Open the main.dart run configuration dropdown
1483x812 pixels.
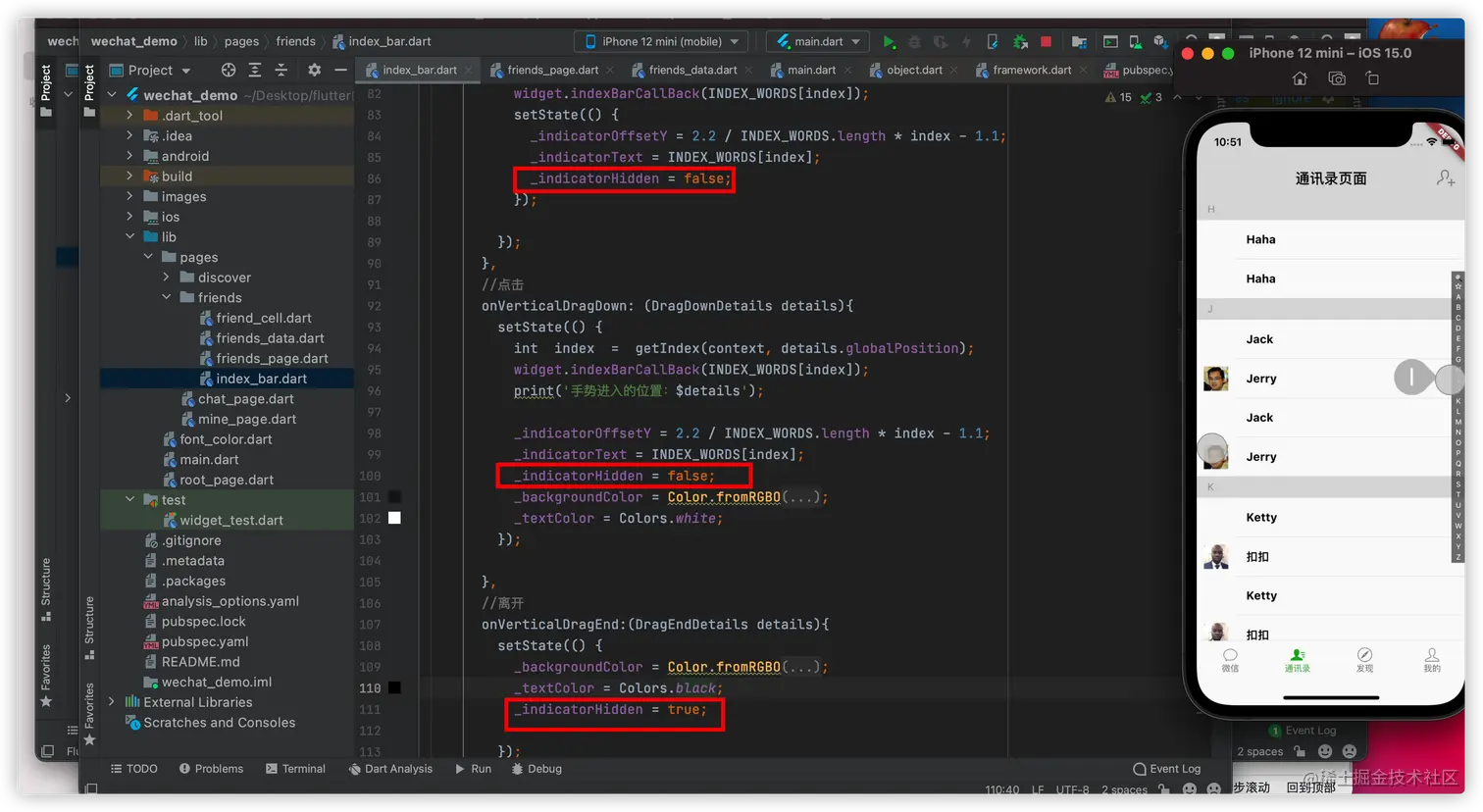click(819, 41)
